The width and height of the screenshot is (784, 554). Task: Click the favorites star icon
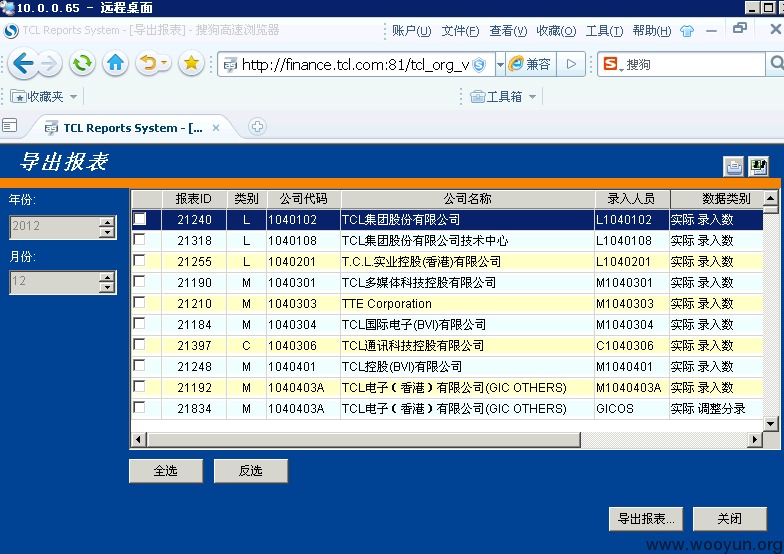192,64
